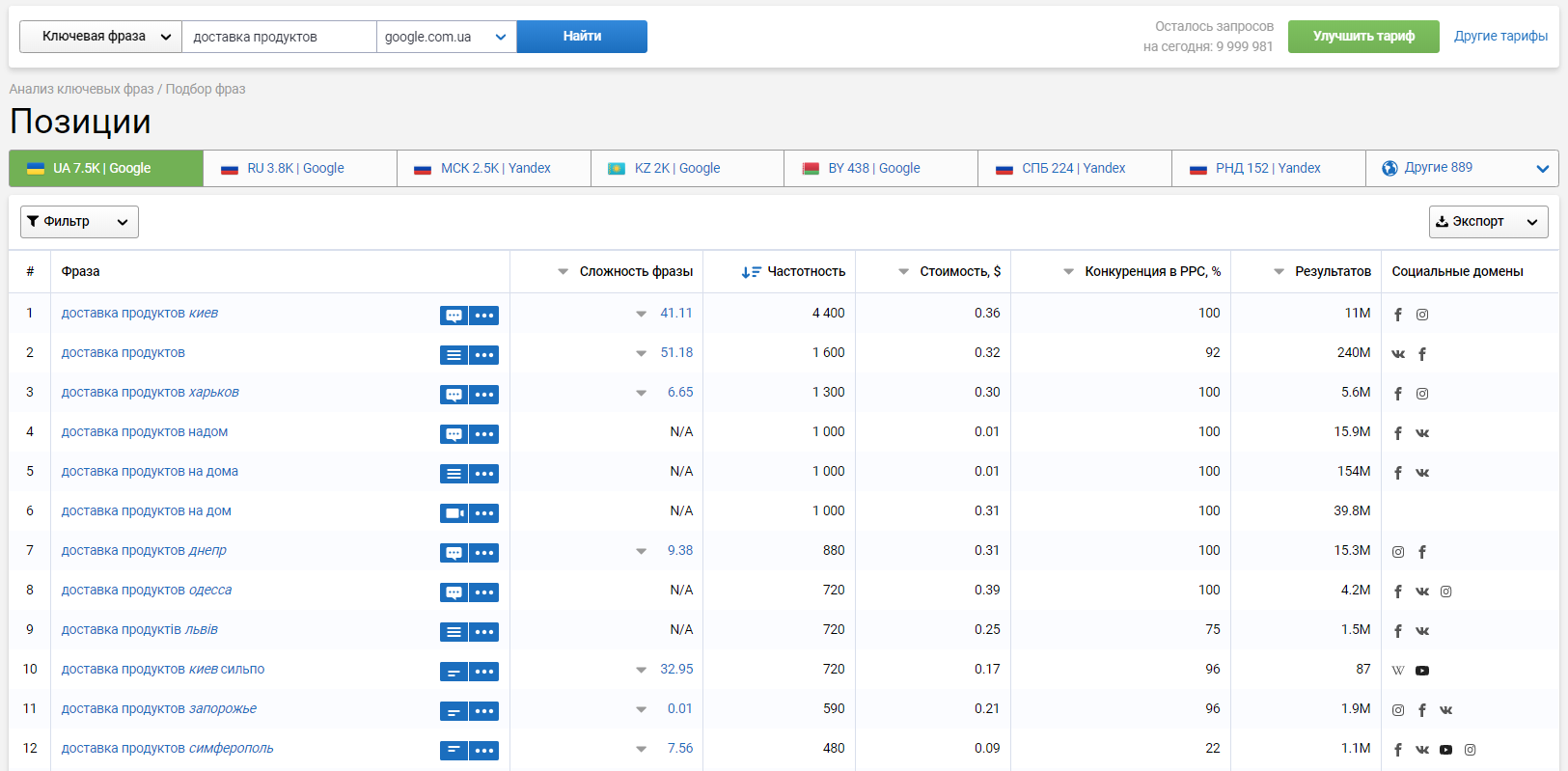1568x771 pixels.
Task: Click Instagram icon in доставка продуктов одесса row
Action: pos(1445,592)
